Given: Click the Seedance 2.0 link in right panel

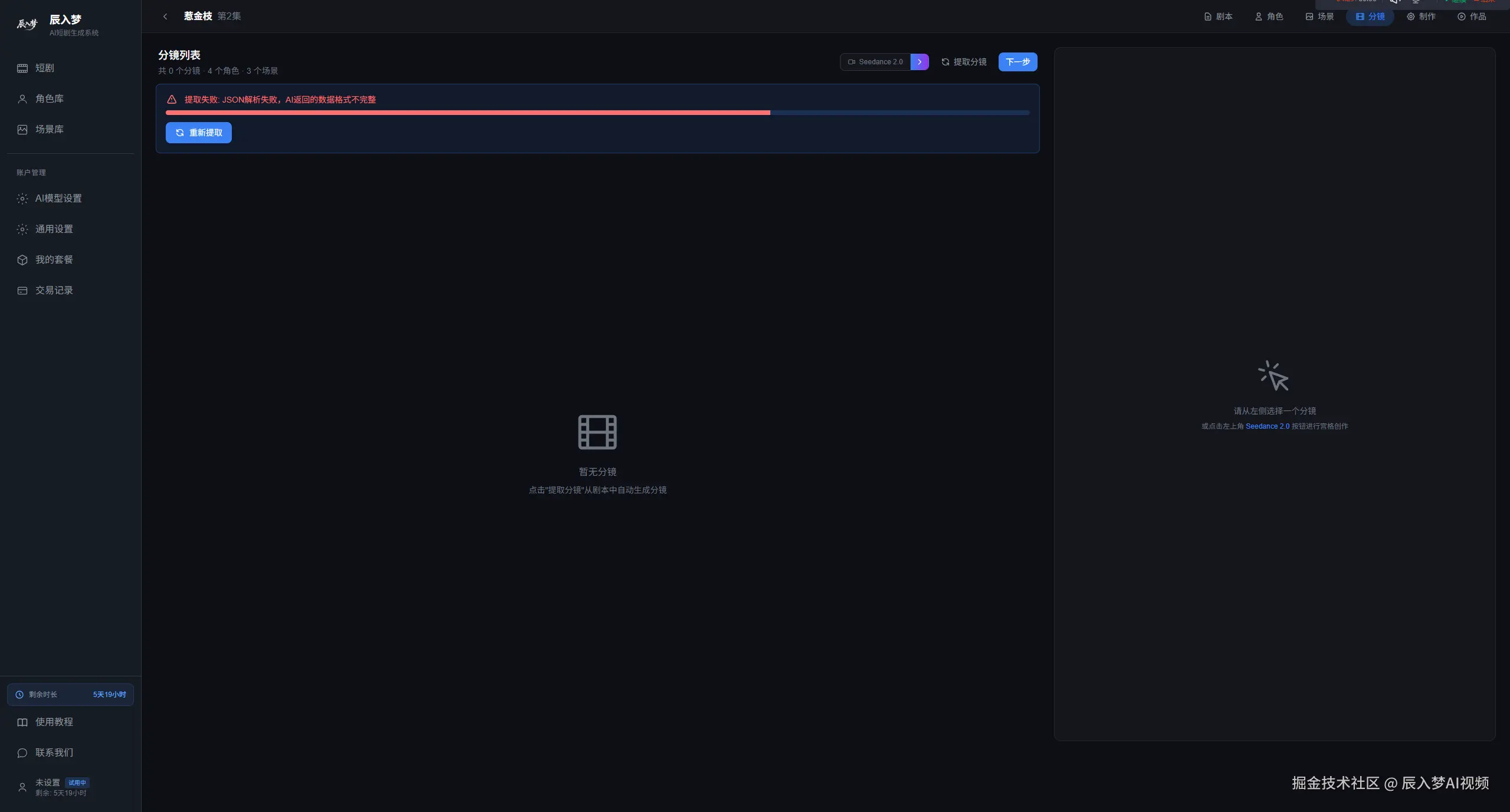Looking at the screenshot, I should pyautogui.click(x=1267, y=426).
